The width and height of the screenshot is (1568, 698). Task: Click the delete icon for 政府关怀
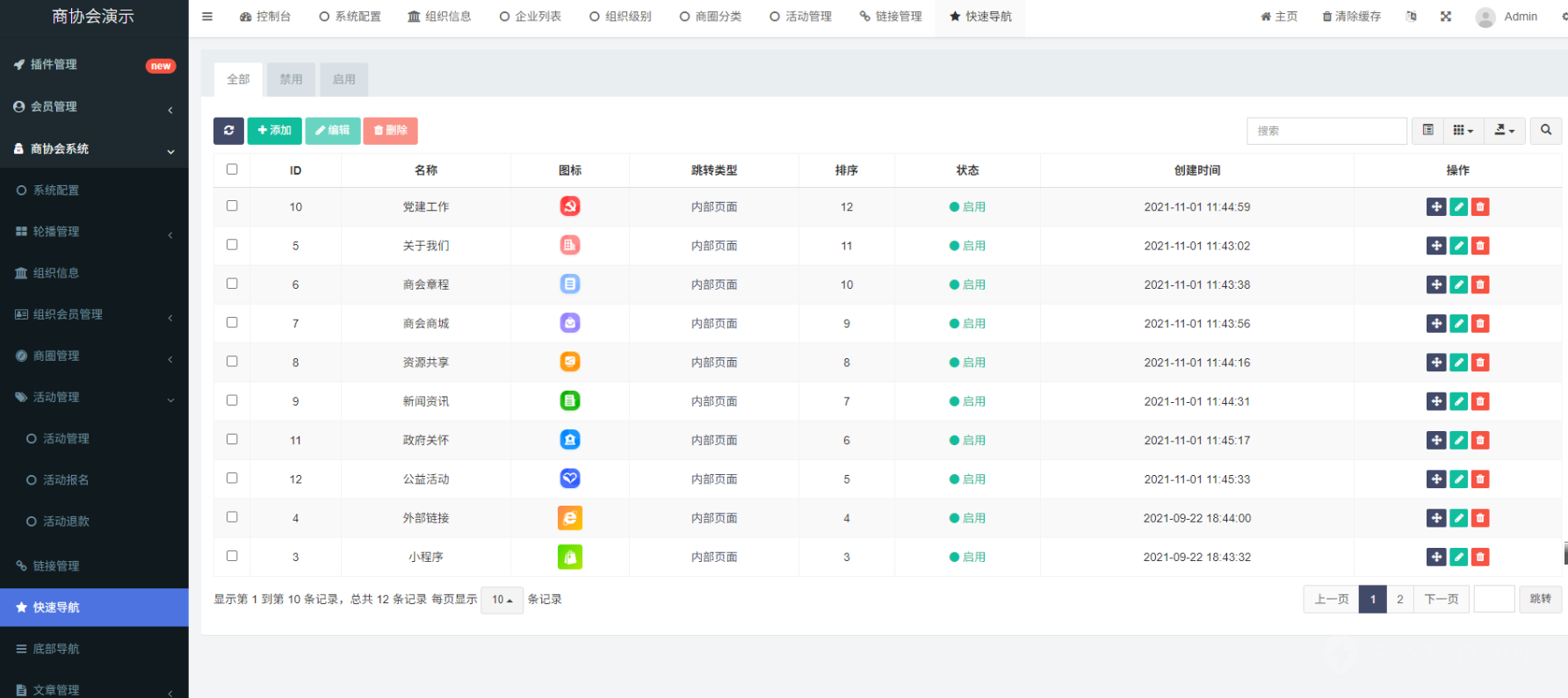(1480, 440)
